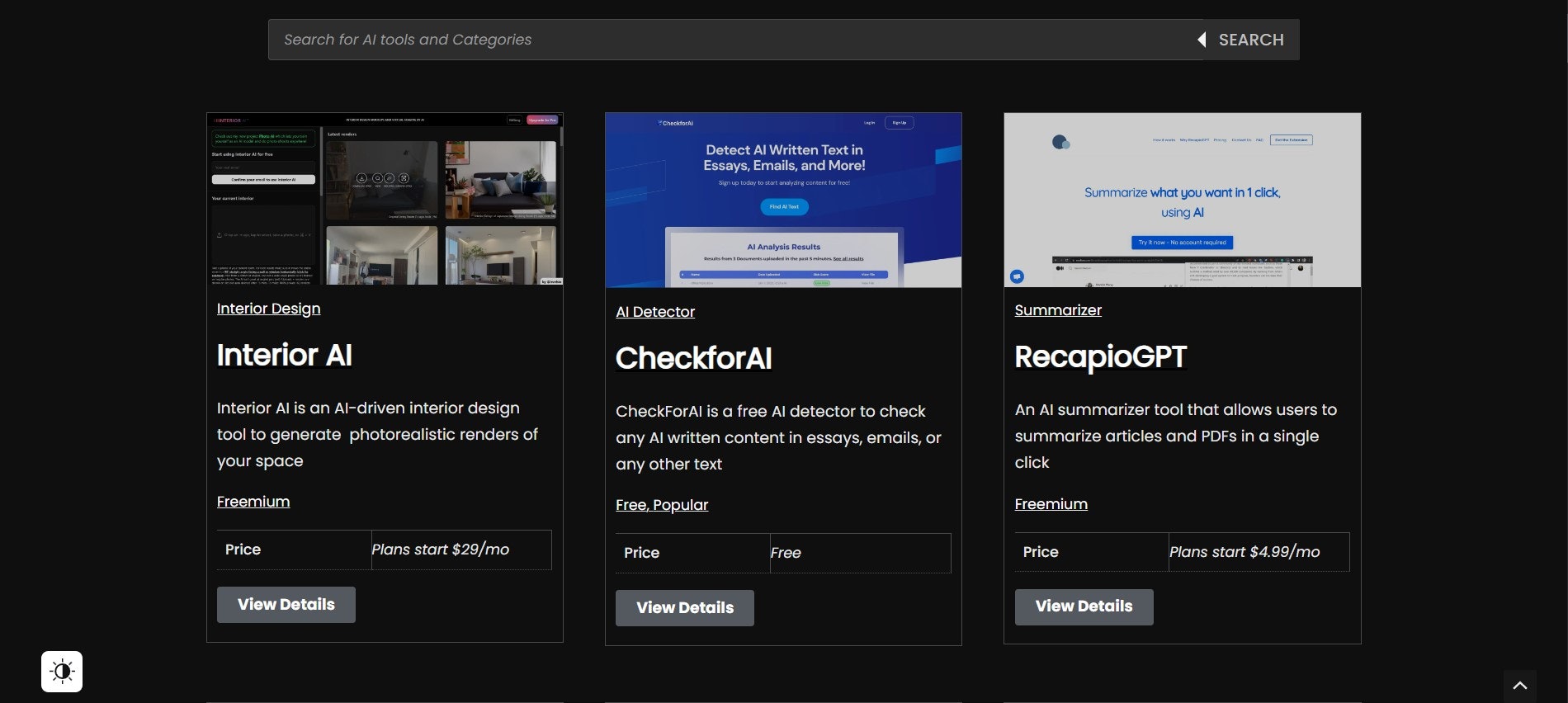
Task: Click the scroll-to-top chevron icon
Action: tap(1519, 685)
